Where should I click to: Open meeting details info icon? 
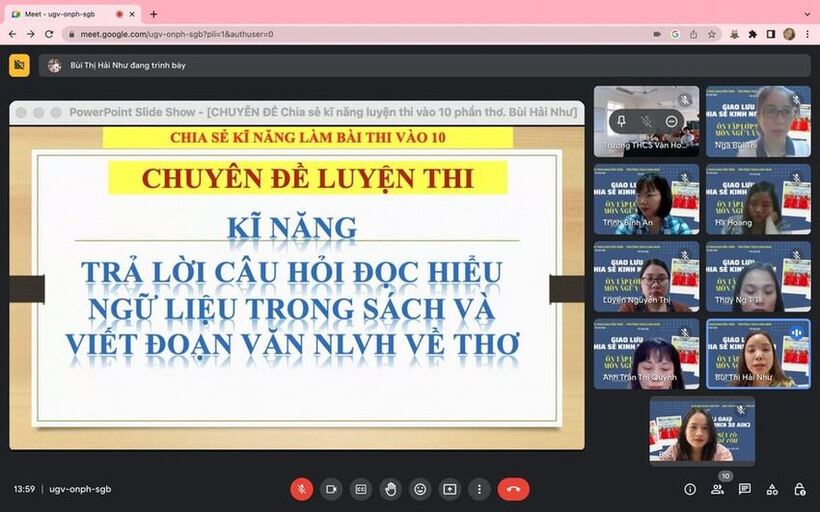tap(690, 489)
